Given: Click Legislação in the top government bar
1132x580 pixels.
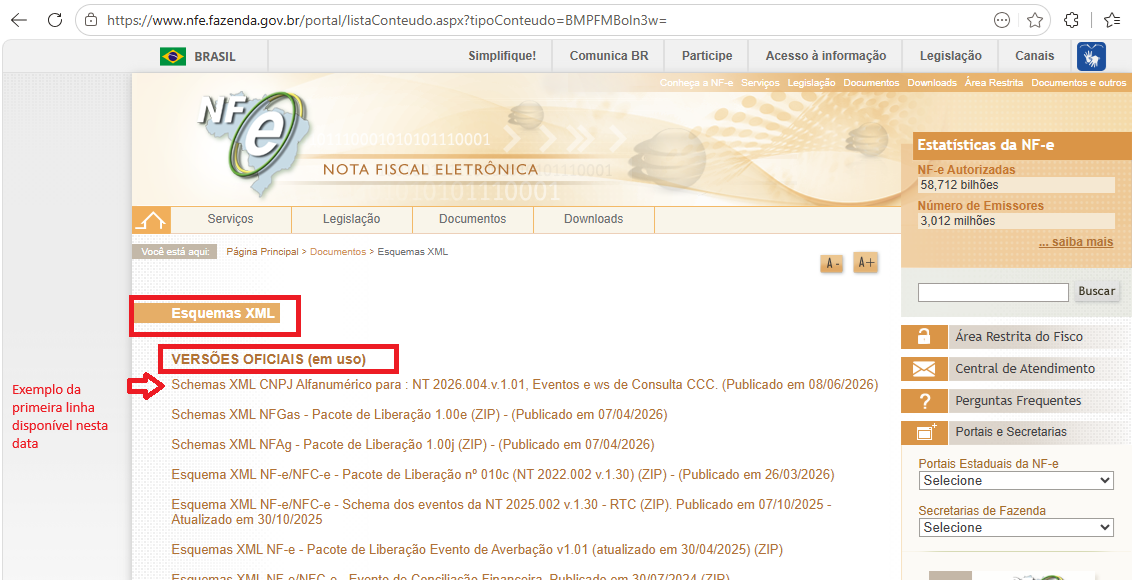Looking at the screenshot, I should (x=951, y=56).
